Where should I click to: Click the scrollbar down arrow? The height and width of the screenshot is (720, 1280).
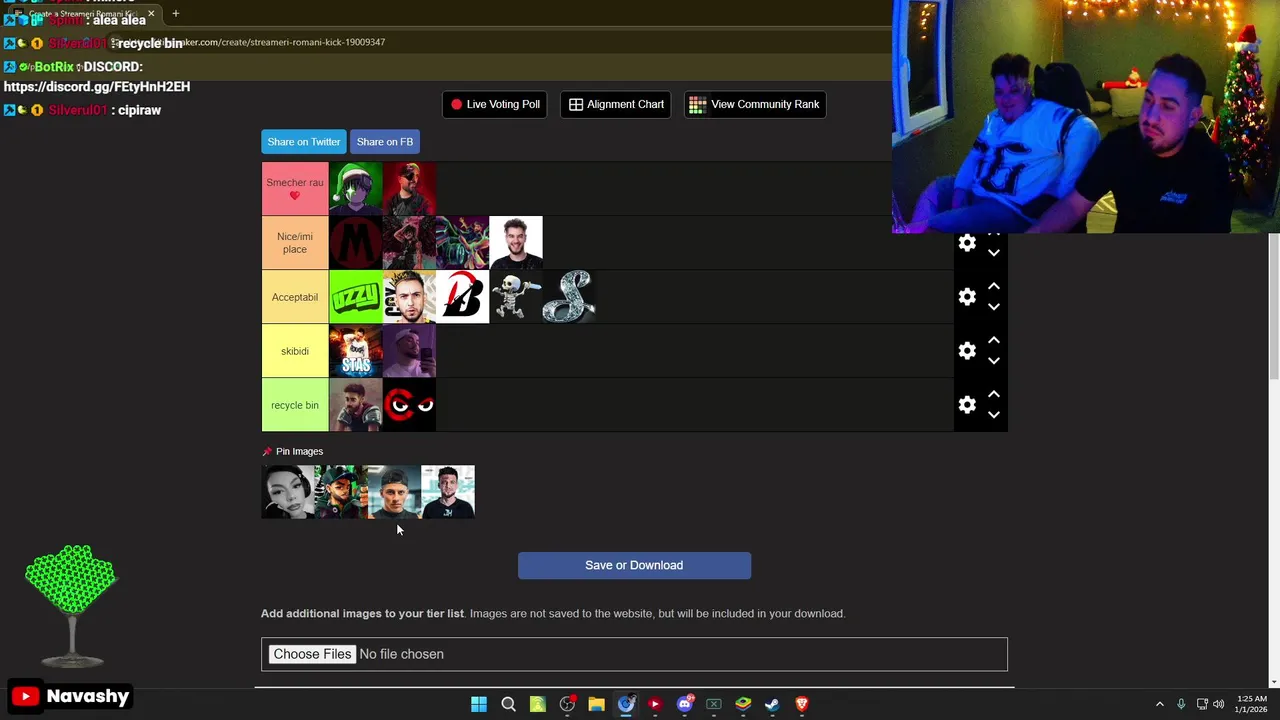tap(1273, 682)
